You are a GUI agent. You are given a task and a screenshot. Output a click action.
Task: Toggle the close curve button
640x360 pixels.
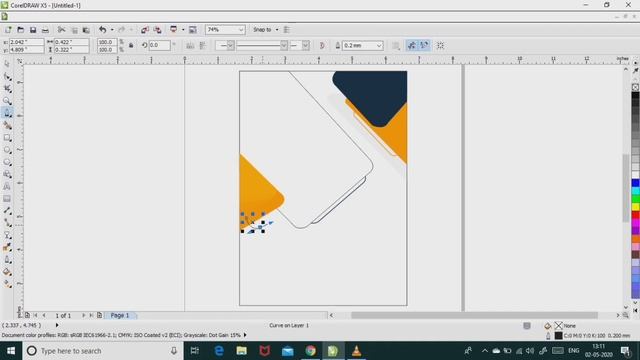pyautogui.click(x=322, y=46)
